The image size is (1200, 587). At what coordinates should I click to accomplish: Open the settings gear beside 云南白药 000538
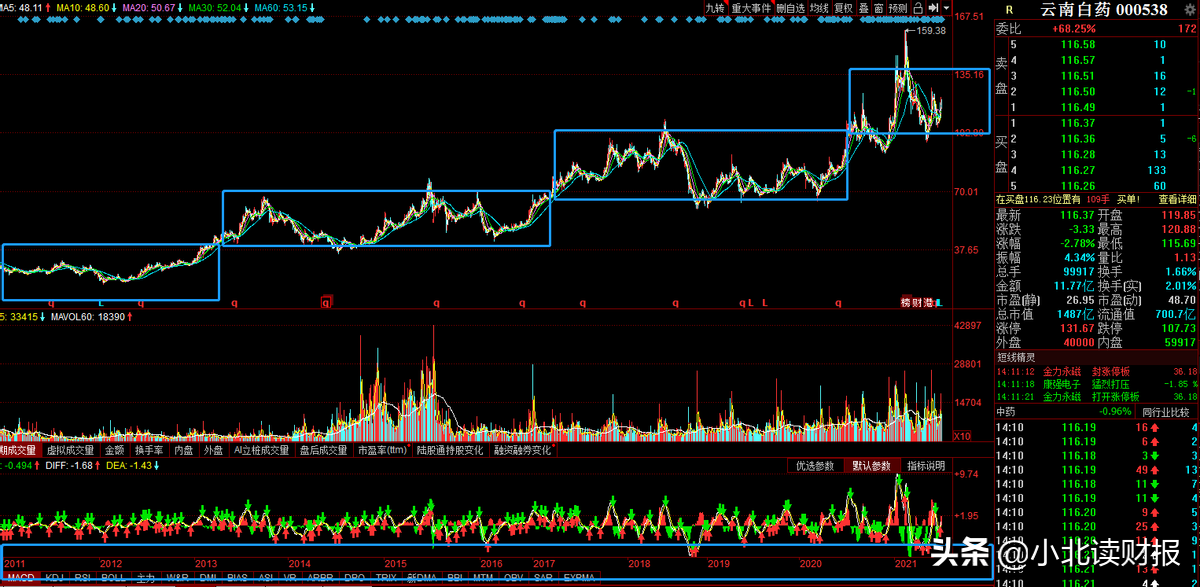pyautogui.click(x=1189, y=9)
